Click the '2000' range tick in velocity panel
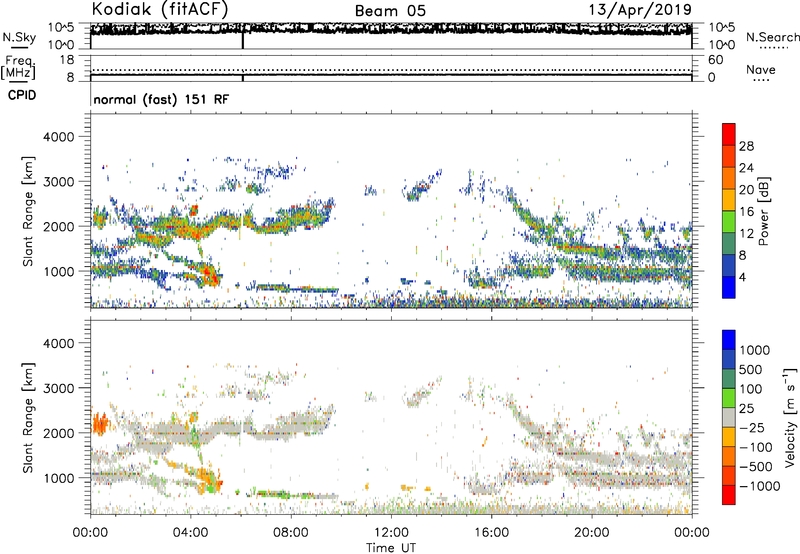Viewport: 800px width, 554px height. click(58, 433)
